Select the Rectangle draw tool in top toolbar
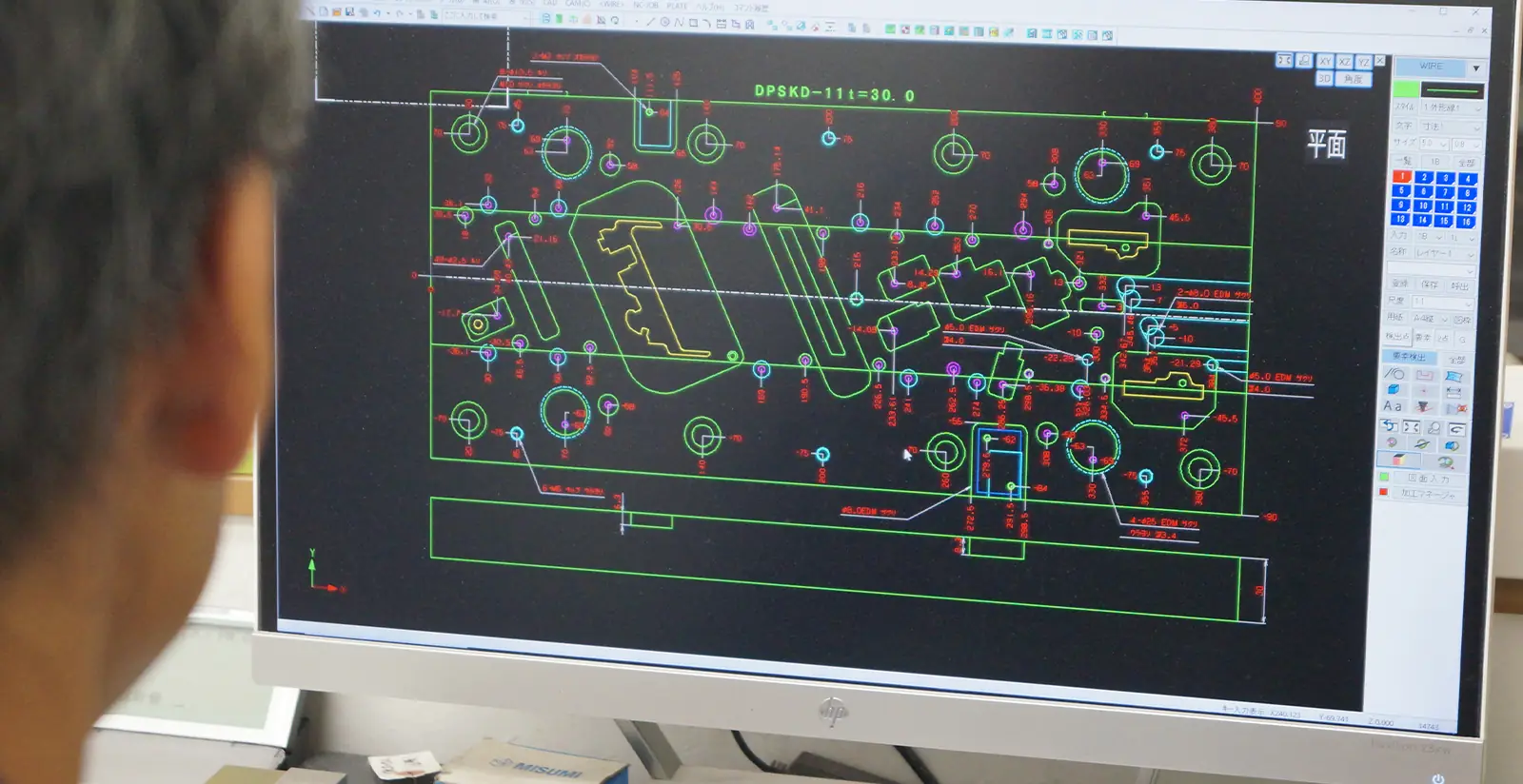 (x=693, y=22)
